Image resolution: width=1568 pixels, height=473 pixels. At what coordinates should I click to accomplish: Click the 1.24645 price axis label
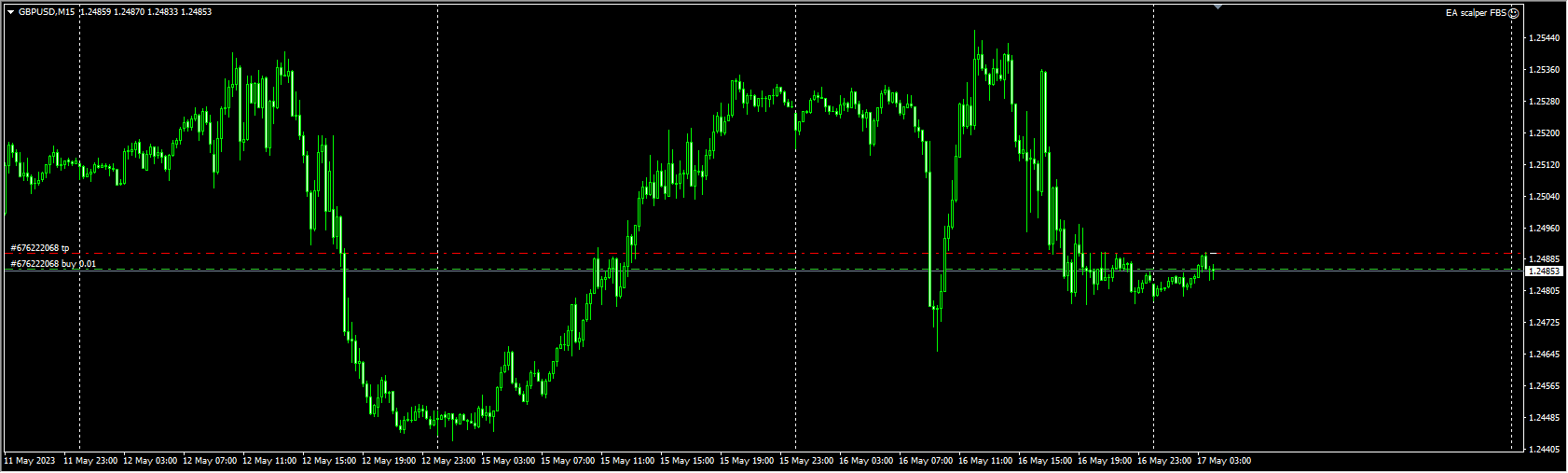[1545, 355]
